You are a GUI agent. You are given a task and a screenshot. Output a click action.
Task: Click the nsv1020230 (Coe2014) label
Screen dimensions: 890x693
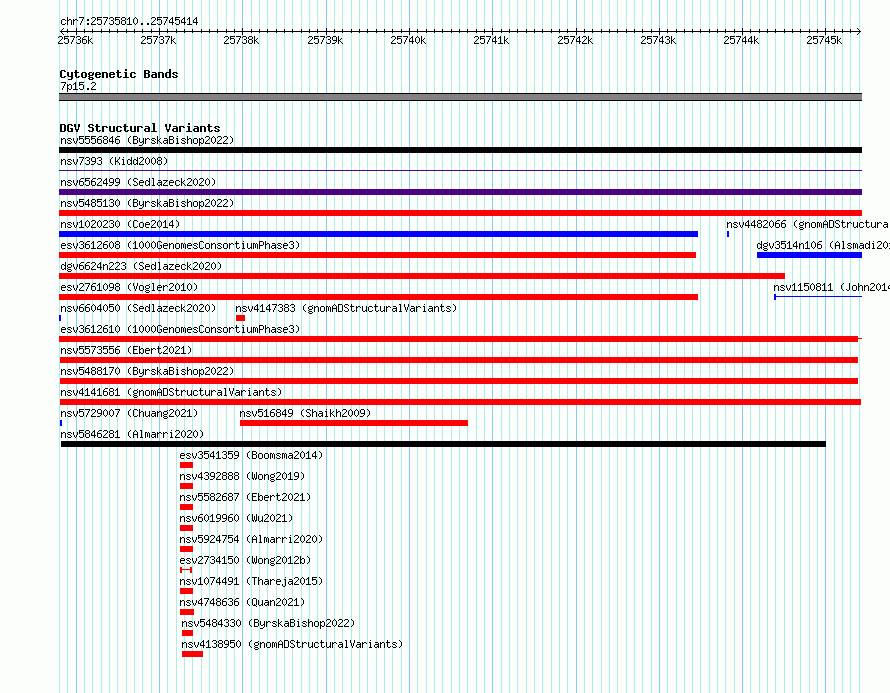120,224
